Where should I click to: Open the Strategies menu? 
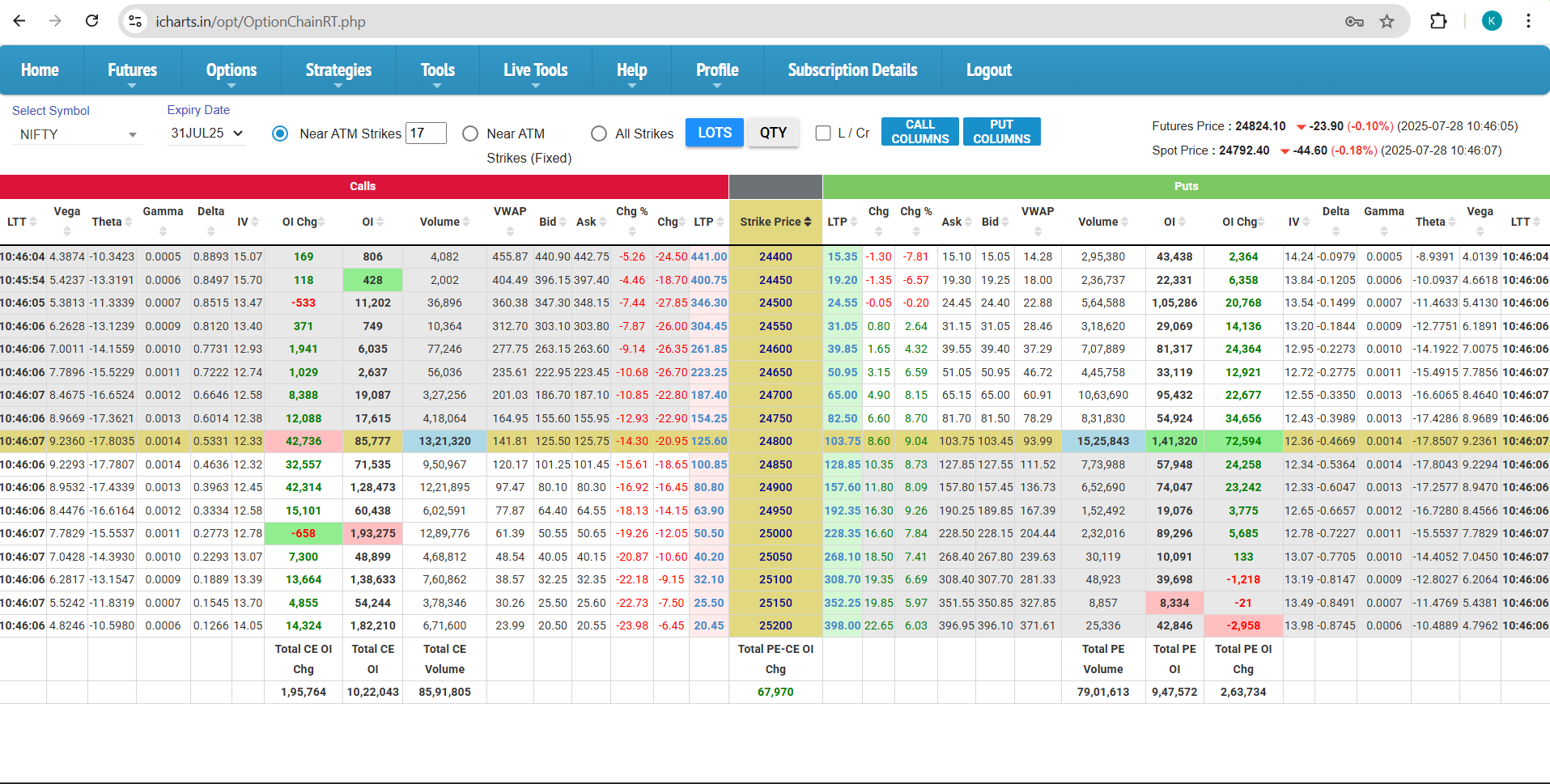pyautogui.click(x=338, y=70)
